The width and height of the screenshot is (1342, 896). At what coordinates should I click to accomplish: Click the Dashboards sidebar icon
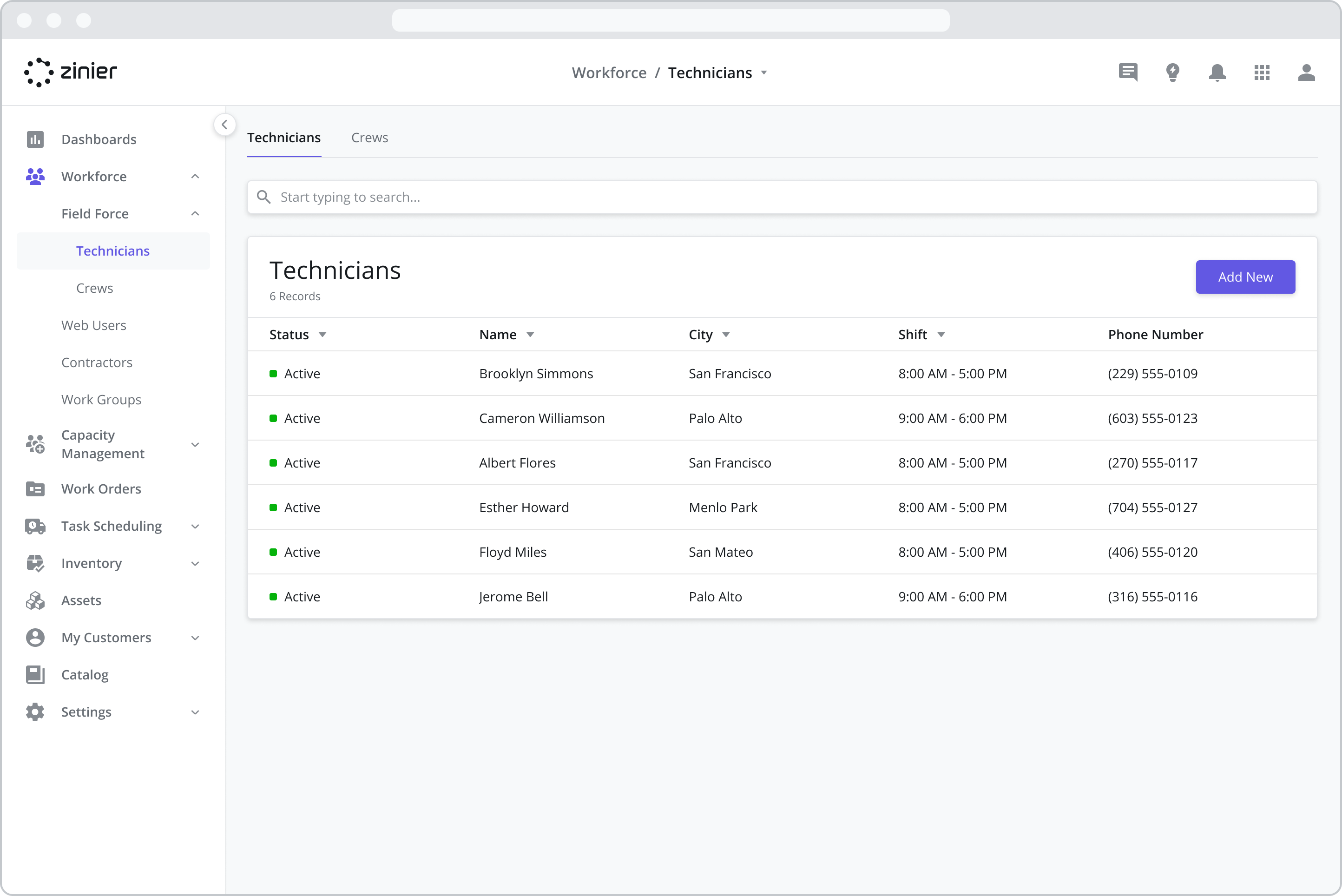[x=35, y=139]
